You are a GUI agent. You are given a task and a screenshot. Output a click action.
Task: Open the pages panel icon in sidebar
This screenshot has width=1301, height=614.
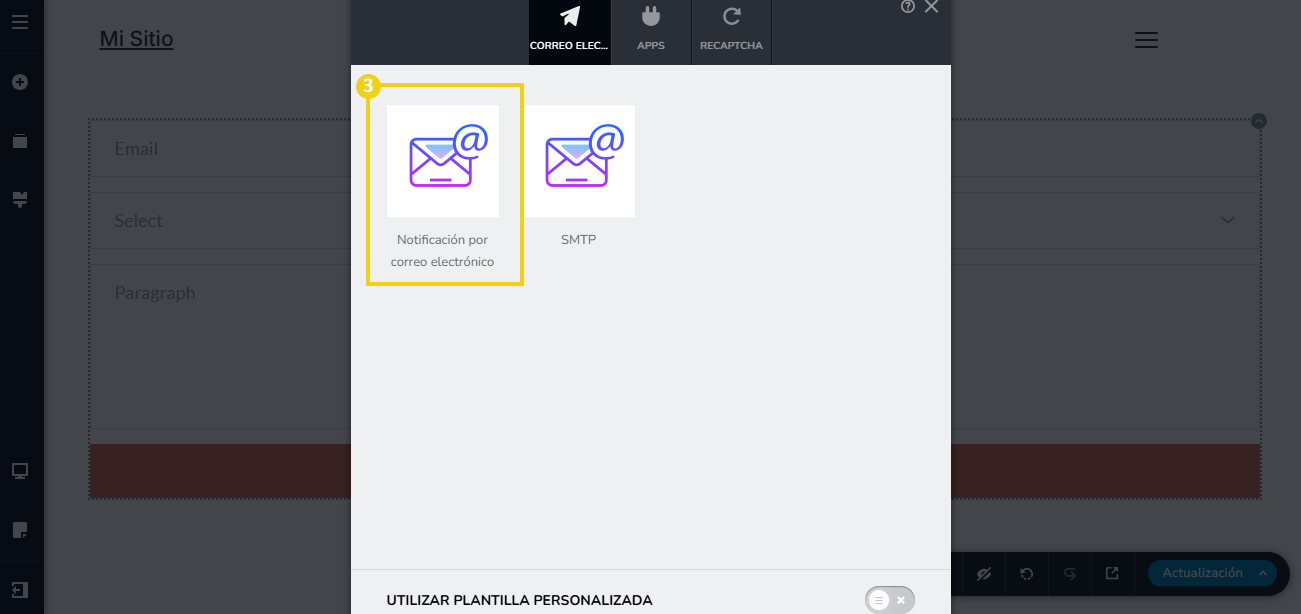pos(20,141)
